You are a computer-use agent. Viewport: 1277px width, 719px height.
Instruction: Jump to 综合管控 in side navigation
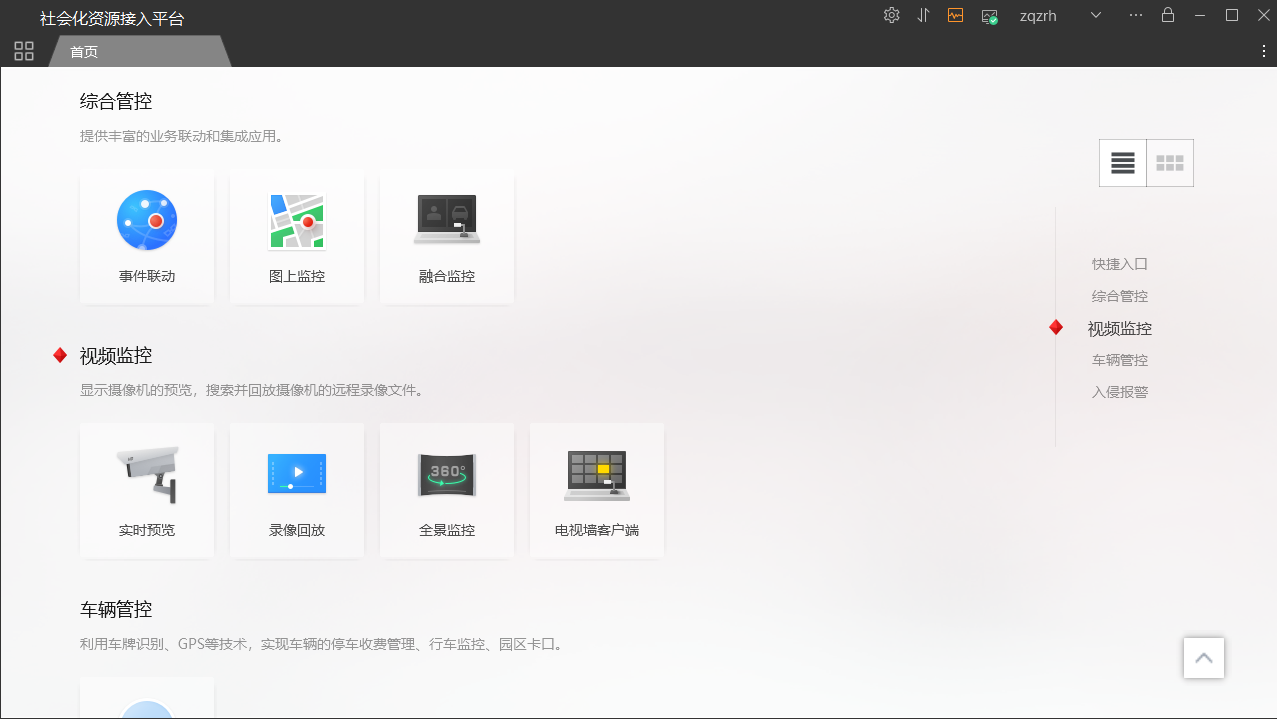point(1120,296)
